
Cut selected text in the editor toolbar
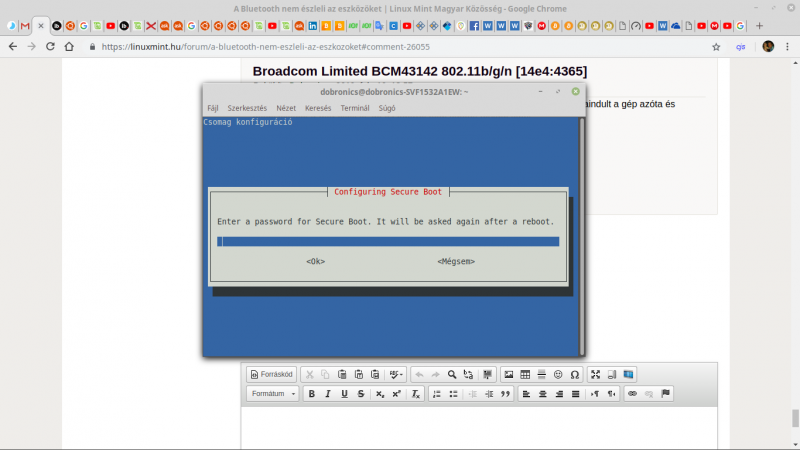pyautogui.click(x=309, y=374)
